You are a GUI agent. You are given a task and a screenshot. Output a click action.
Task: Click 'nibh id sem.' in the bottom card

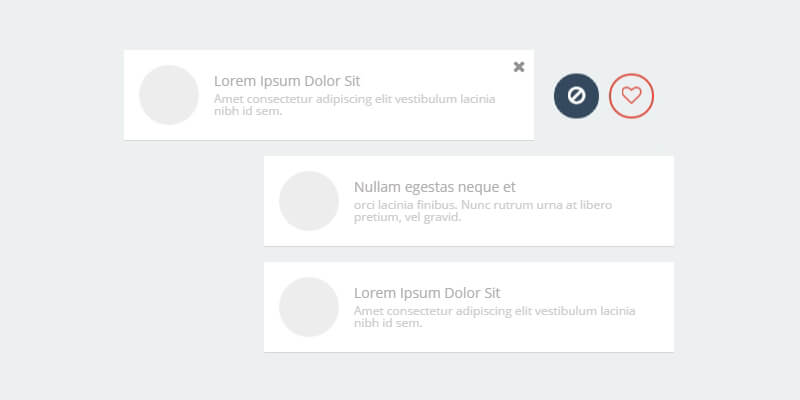(x=388, y=323)
